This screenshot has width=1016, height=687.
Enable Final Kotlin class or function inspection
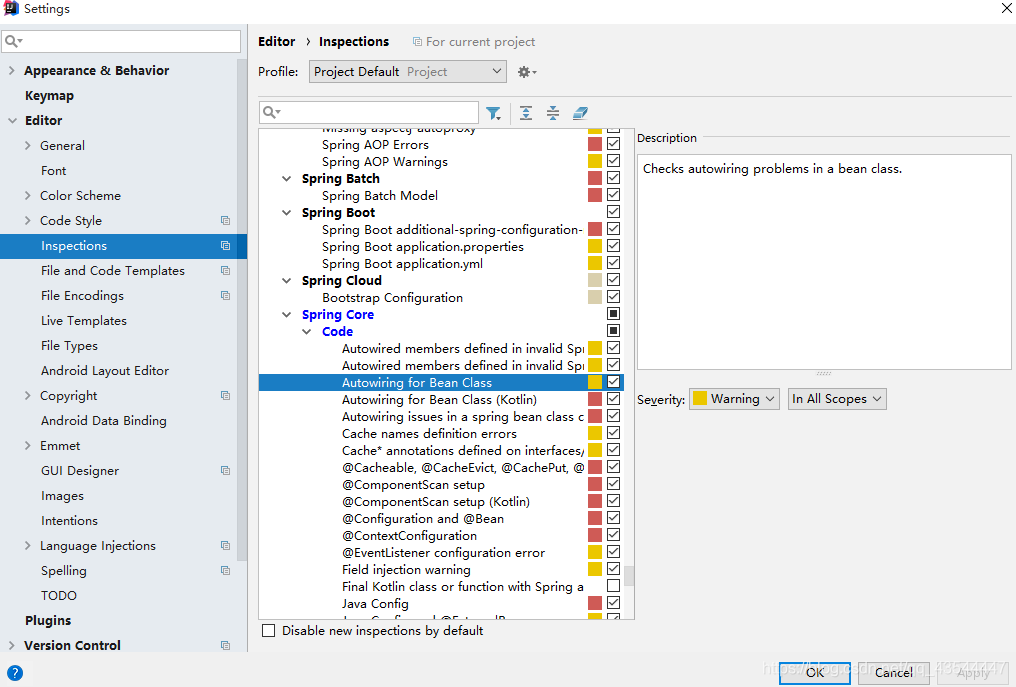pyautogui.click(x=614, y=586)
